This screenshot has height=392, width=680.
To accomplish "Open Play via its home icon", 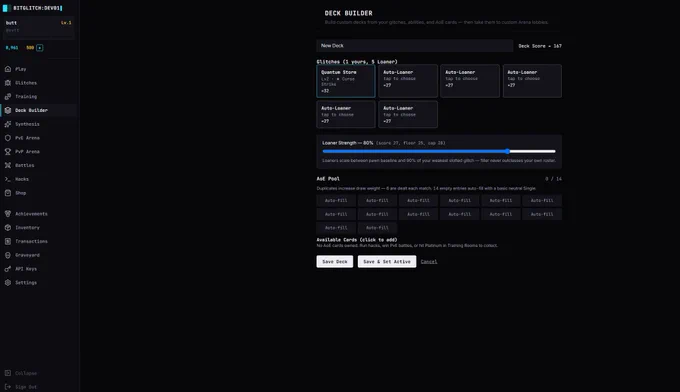I will coord(8,69).
